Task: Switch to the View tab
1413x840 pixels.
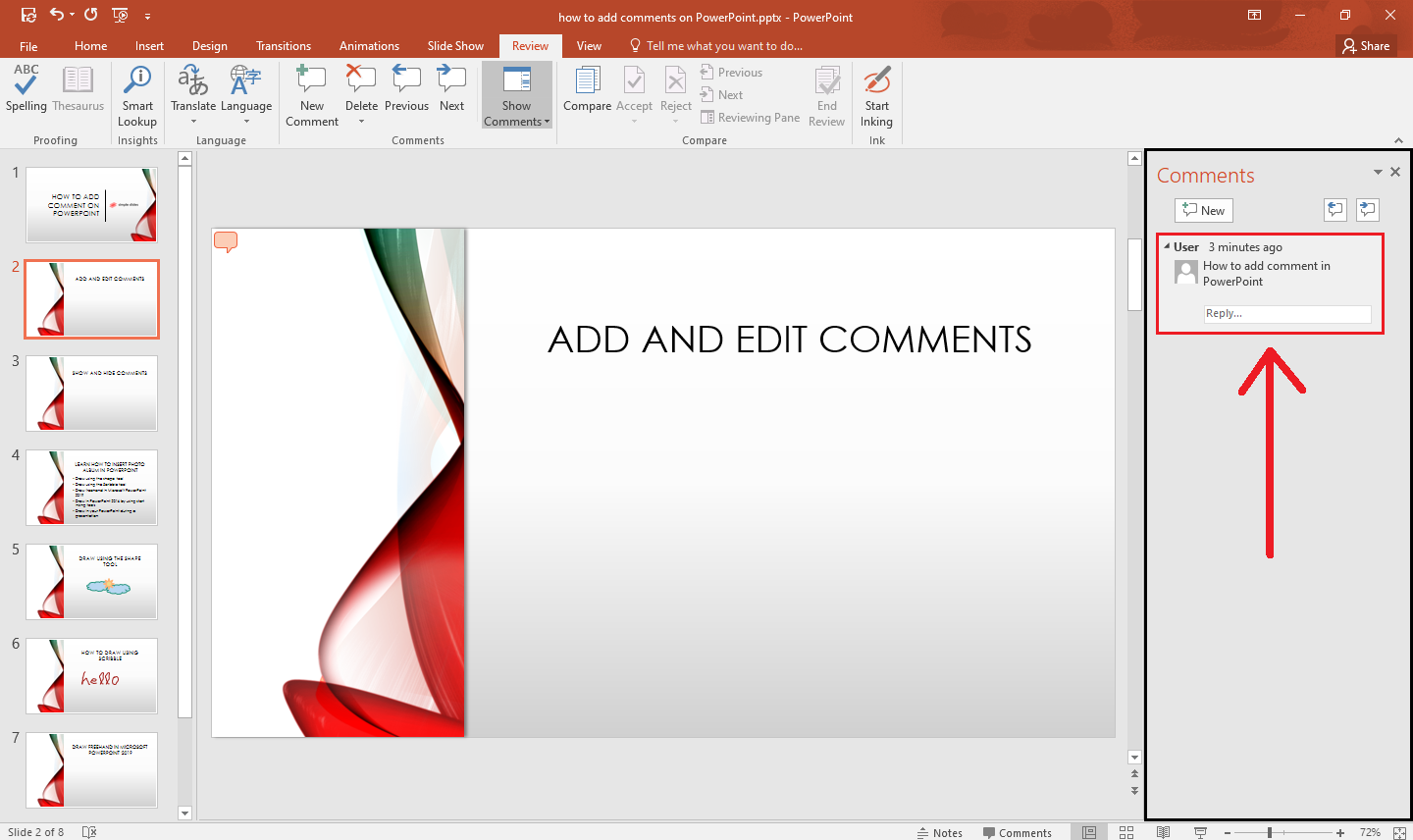Action: click(589, 46)
